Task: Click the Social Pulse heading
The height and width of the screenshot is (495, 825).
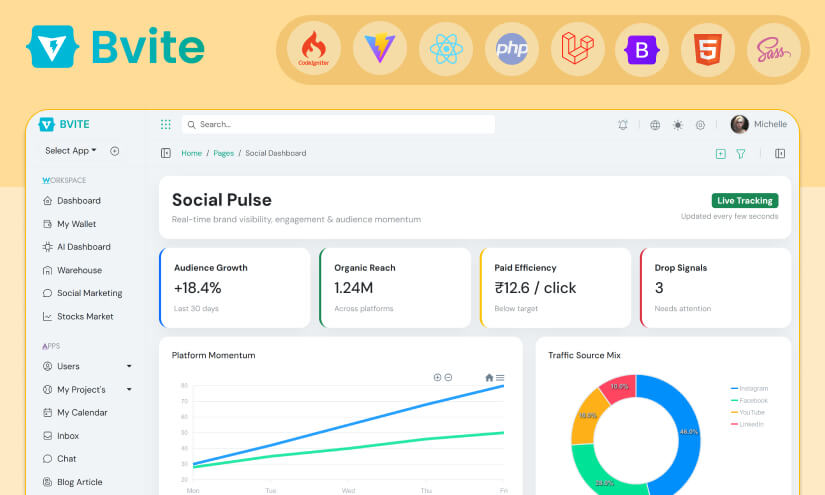Action: 222,200
